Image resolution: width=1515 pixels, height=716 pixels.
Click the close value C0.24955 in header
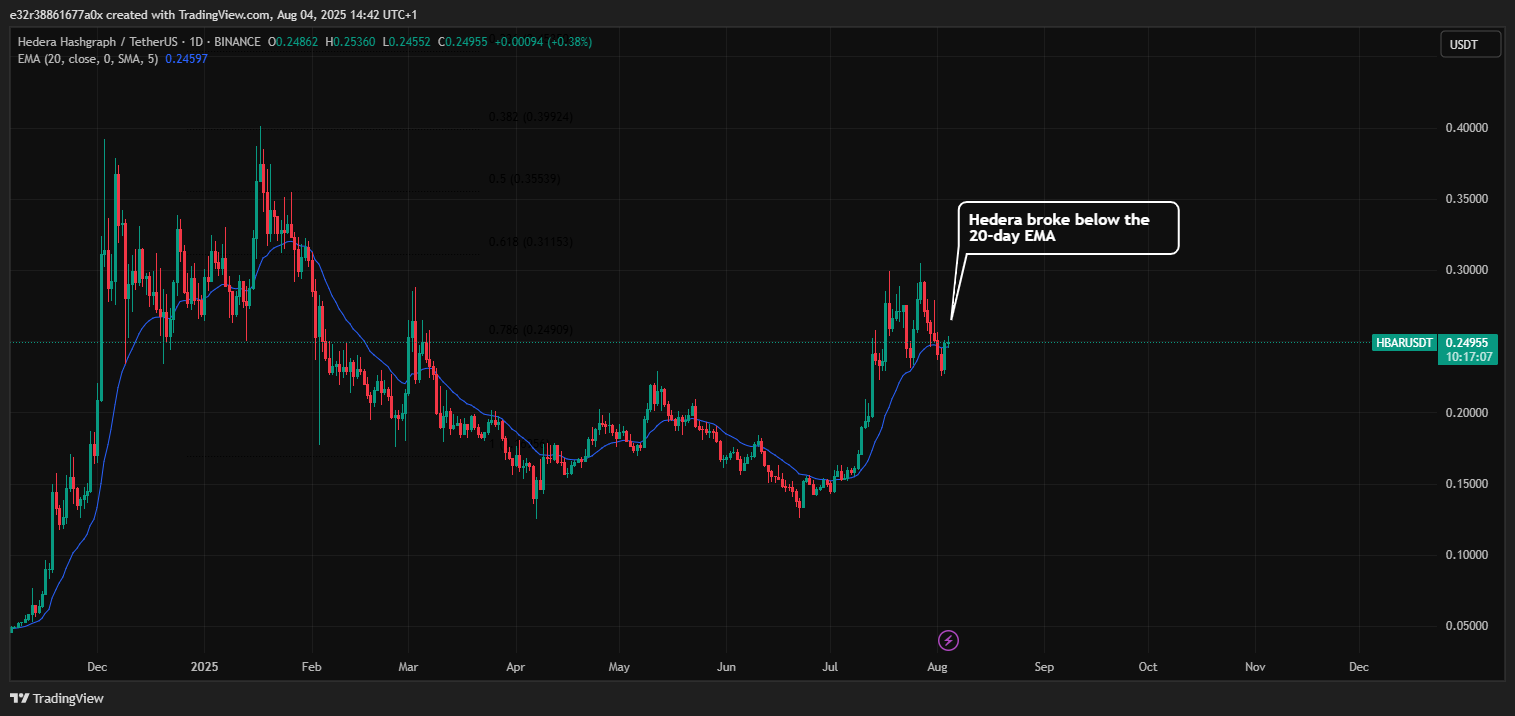[x=464, y=42]
